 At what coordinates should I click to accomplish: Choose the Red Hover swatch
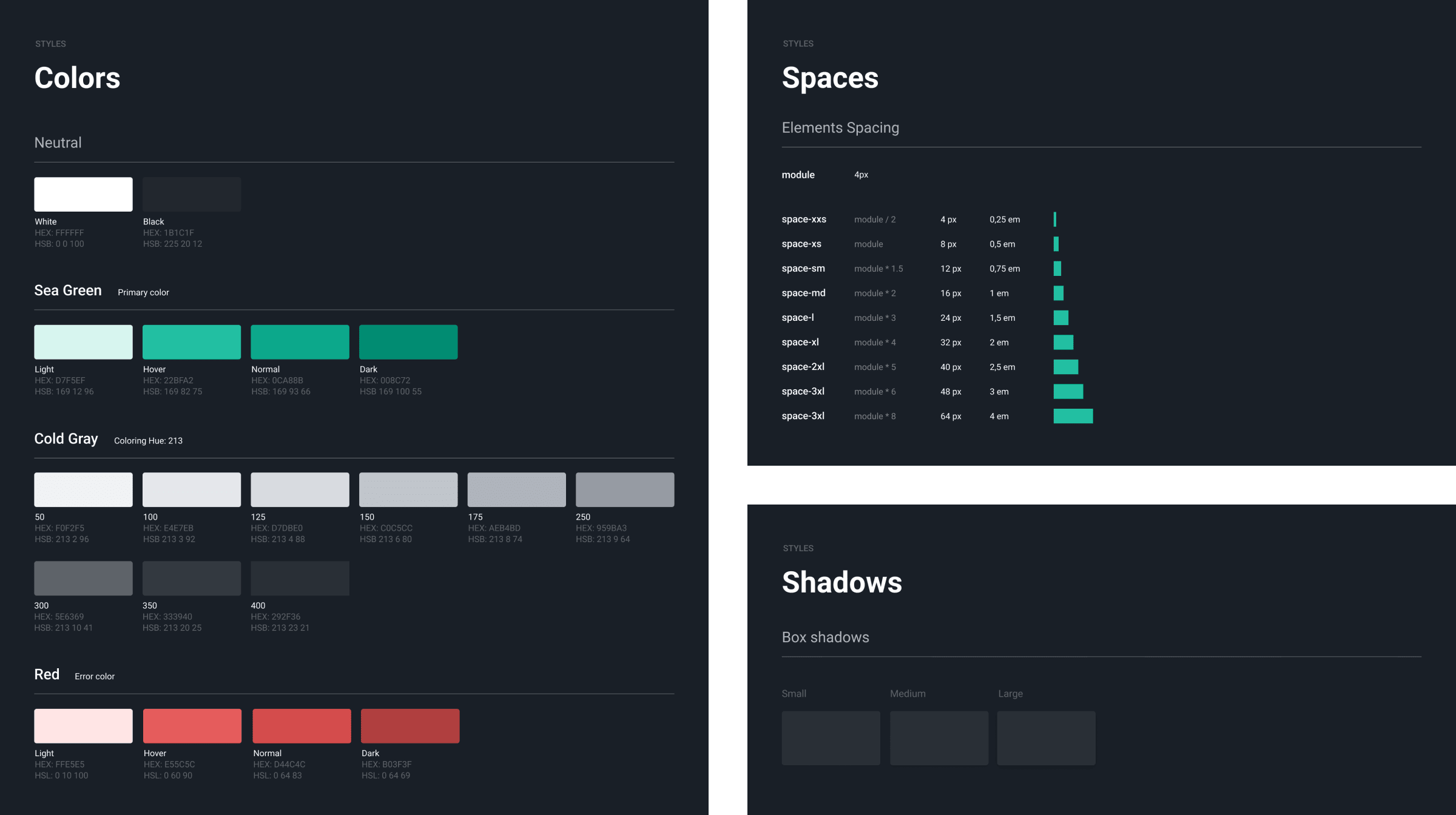(x=192, y=726)
